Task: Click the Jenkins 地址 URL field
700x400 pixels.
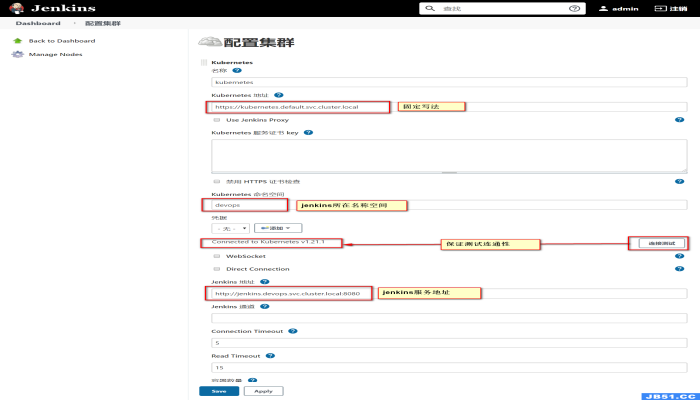Action: [x=449, y=293]
